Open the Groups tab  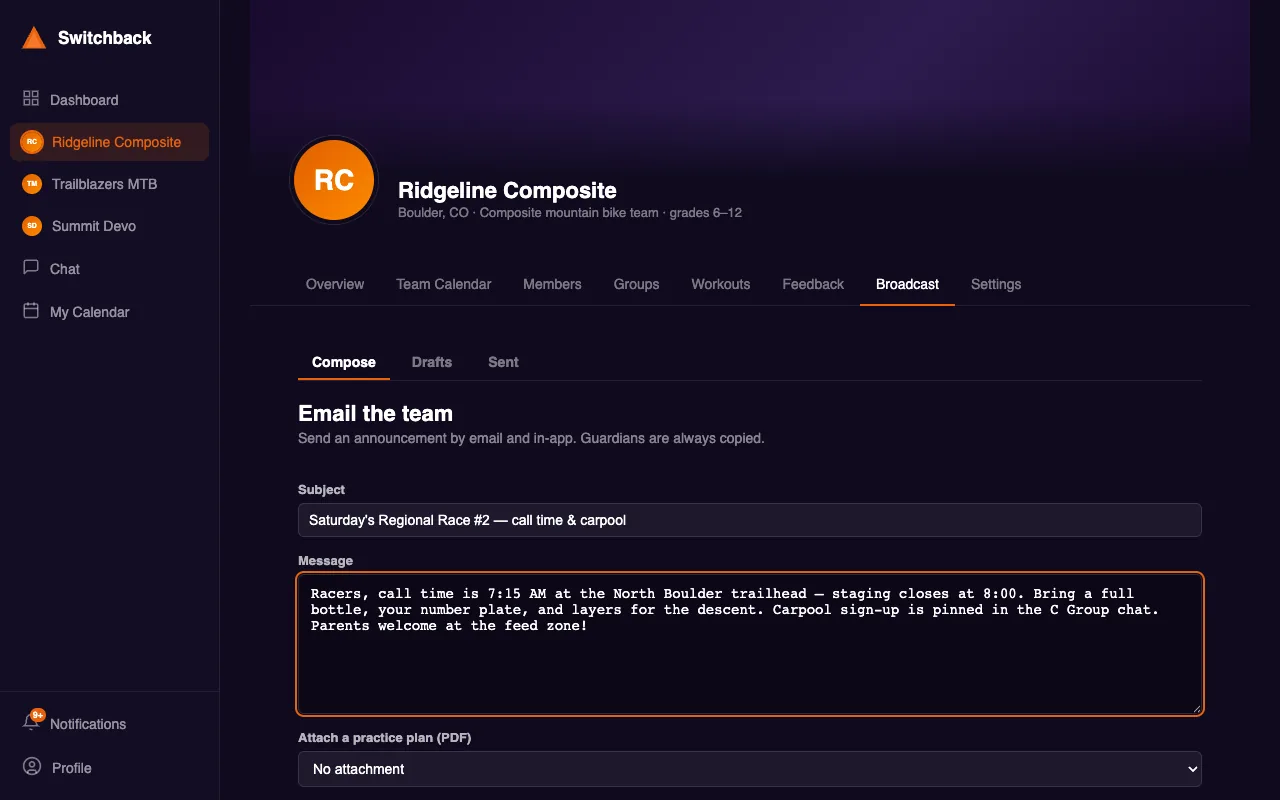[x=636, y=284]
